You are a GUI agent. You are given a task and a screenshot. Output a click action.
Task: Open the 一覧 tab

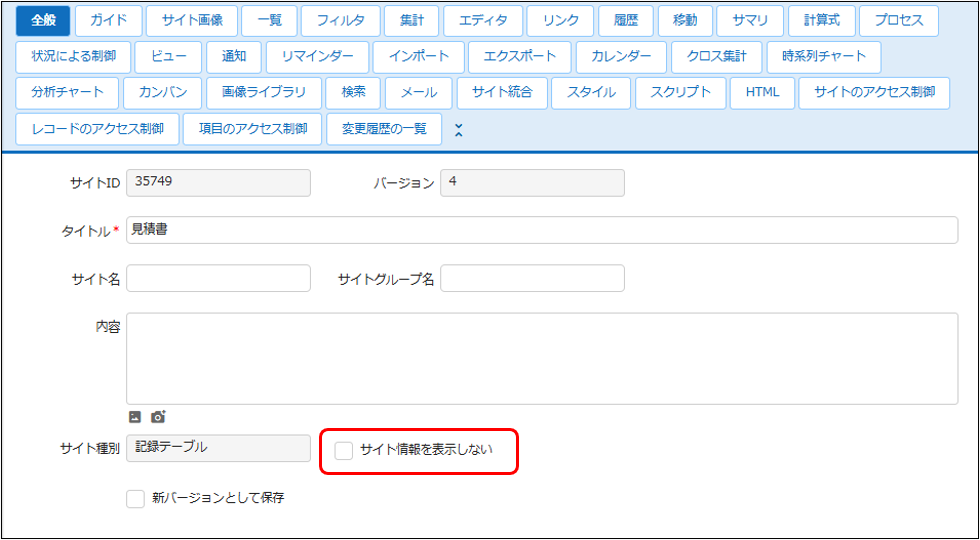click(x=269, y=21)
